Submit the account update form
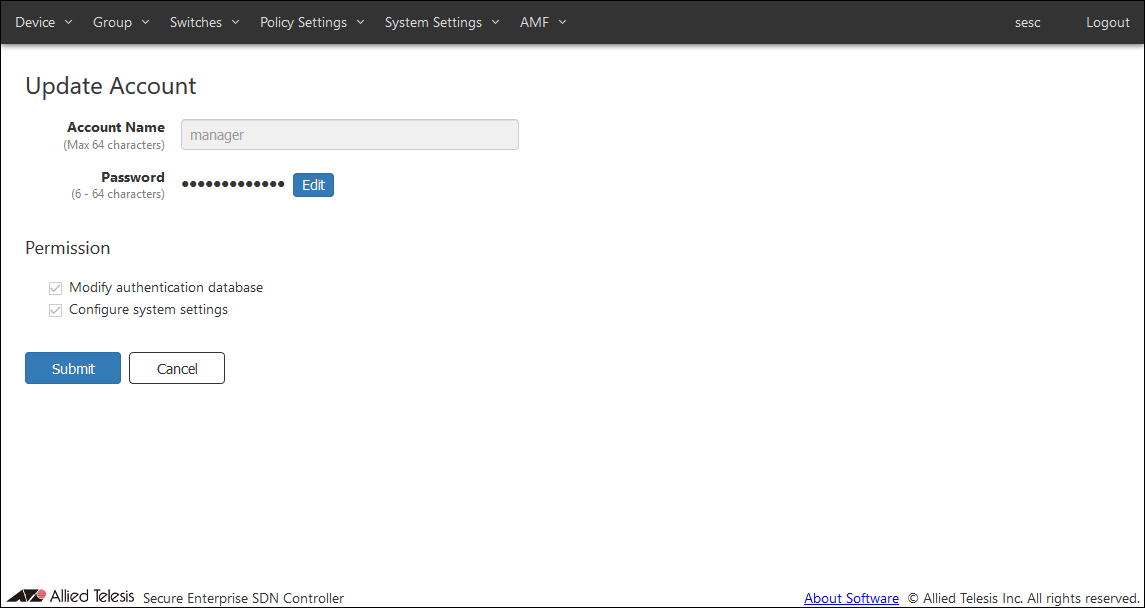The width and height of the screenshot is (1145, 608). pos(73,368)
